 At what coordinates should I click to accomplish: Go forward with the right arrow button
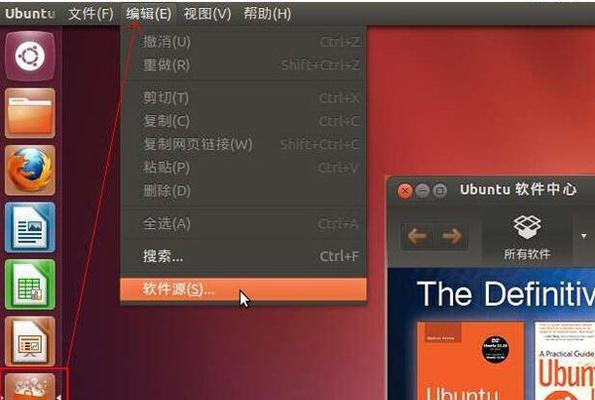(451, 236)
